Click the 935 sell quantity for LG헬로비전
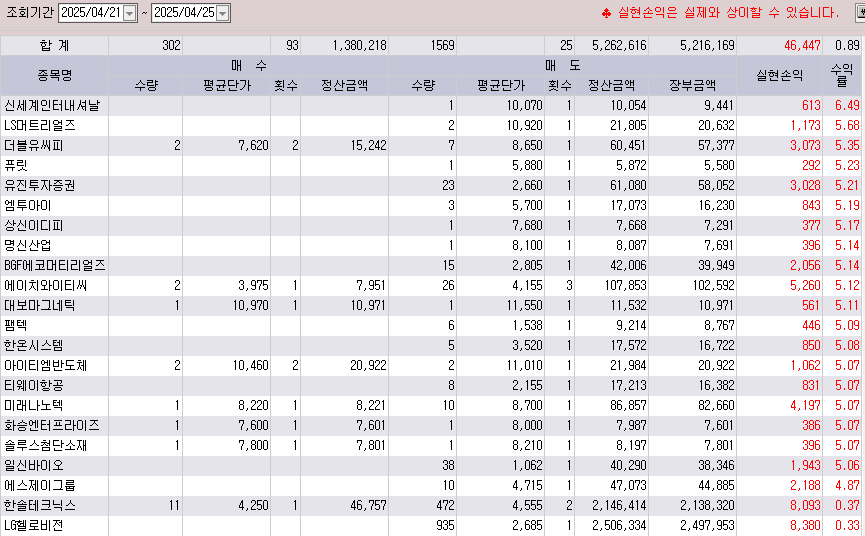The height and width of the screenshot is (536, 865). [445, 526]
